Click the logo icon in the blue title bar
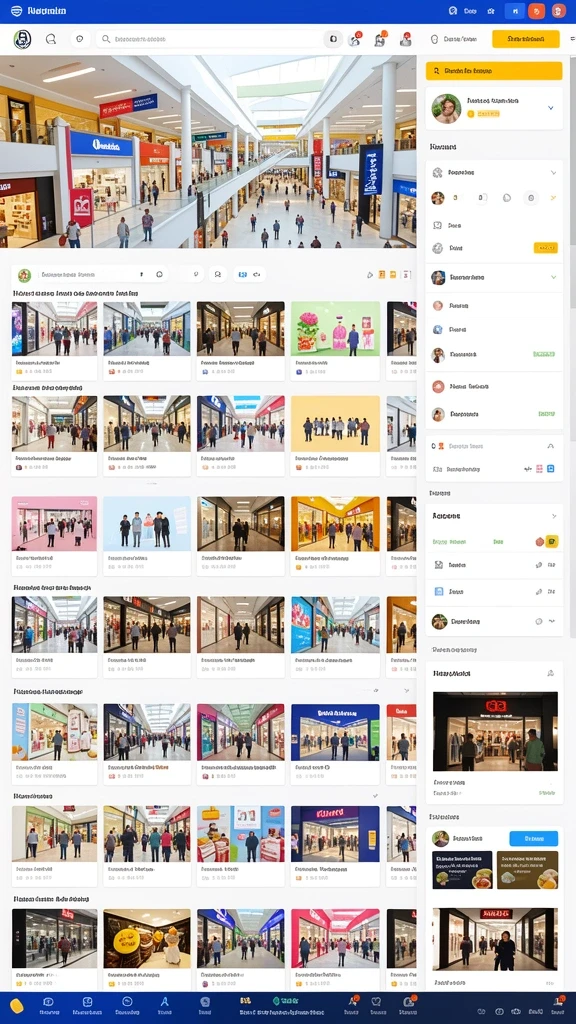 point(16,11)
